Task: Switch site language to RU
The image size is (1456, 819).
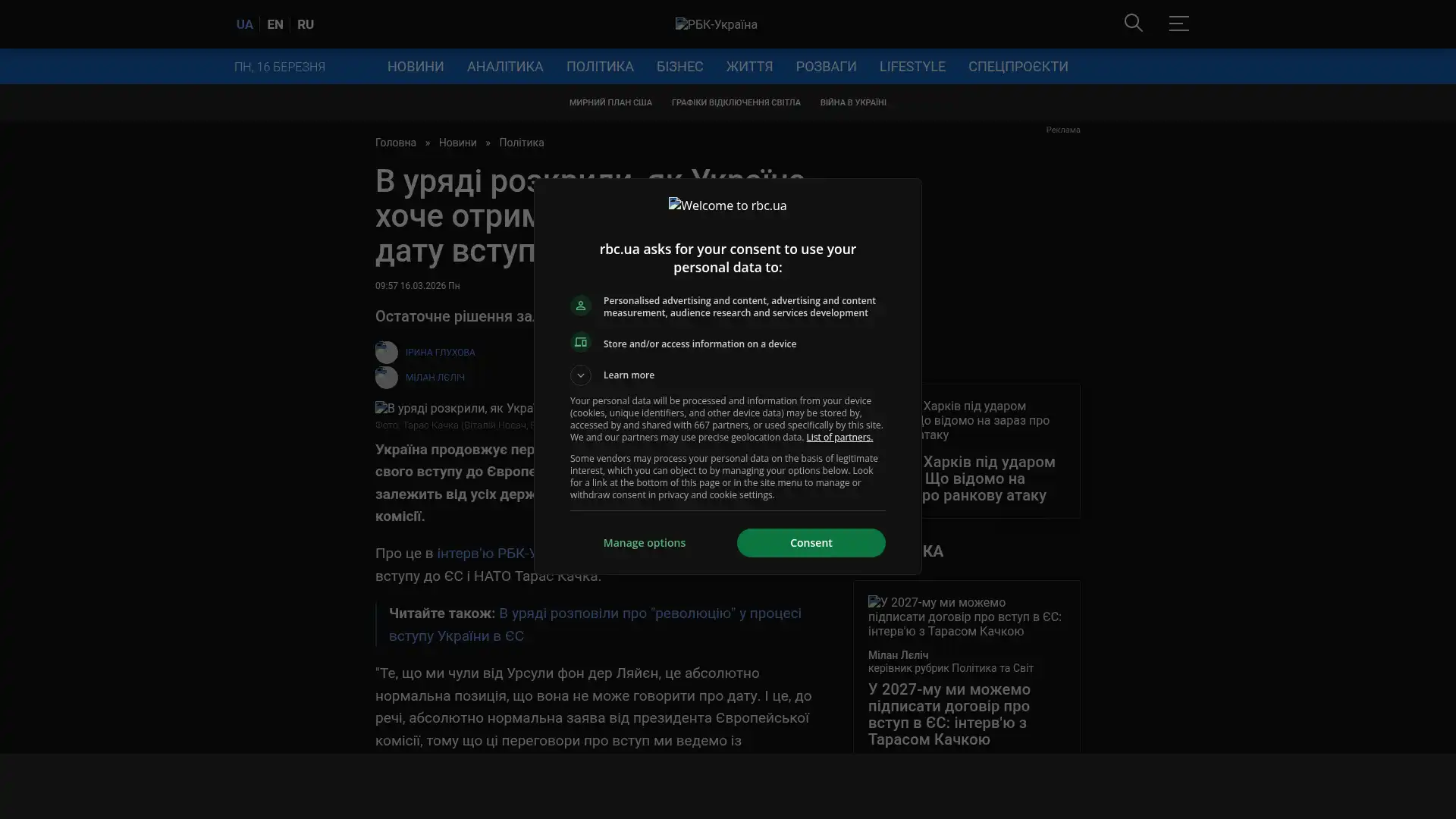Action: point(305,24)
